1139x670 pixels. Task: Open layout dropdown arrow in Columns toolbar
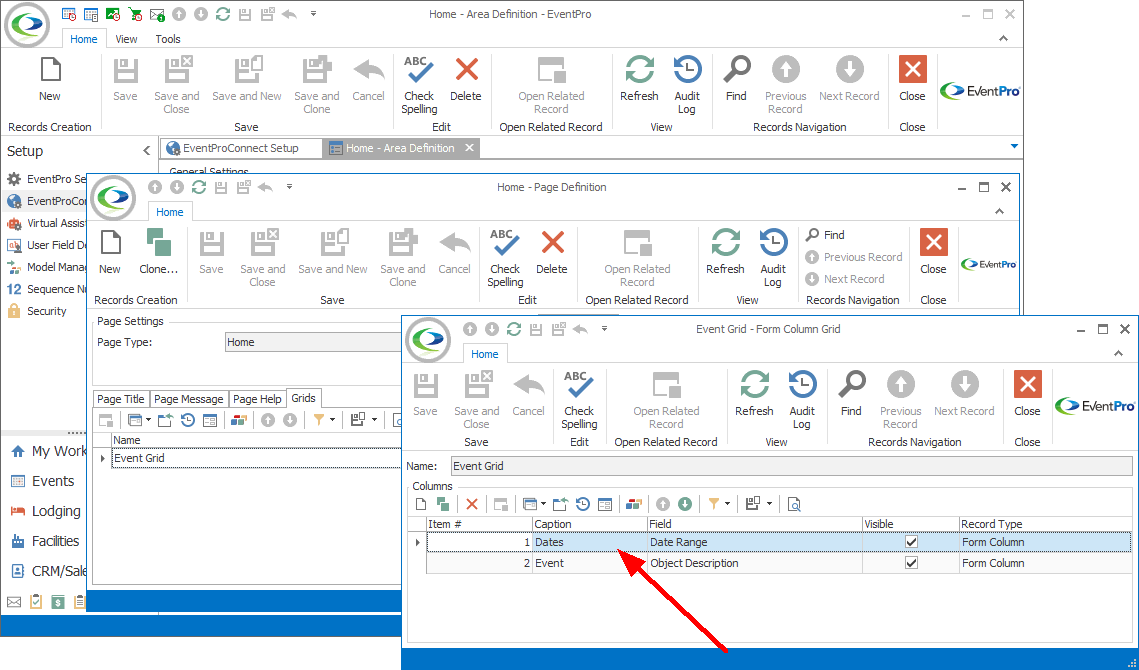tap(769, 504)
